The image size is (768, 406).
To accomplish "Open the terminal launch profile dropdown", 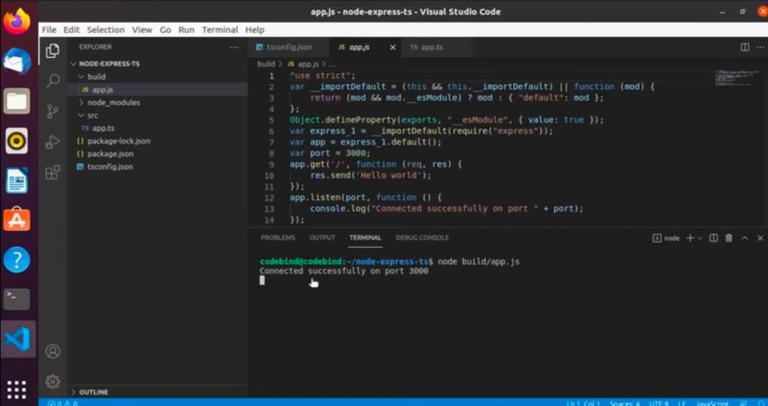I will (x=700, y=238).
